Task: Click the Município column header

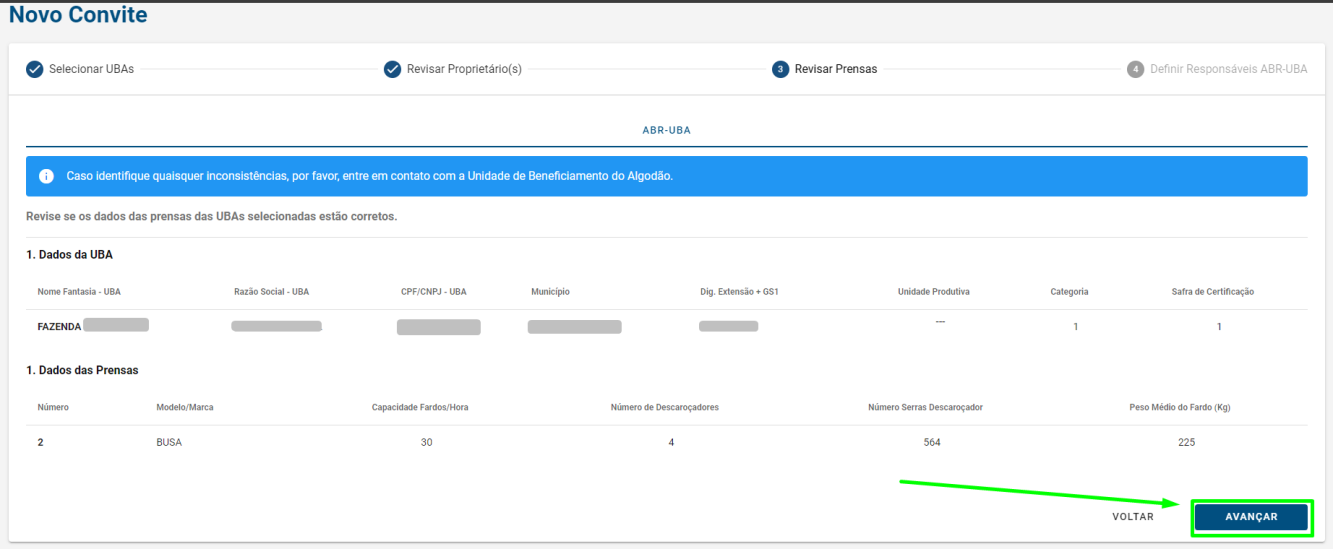Action: tap(550, 292)
